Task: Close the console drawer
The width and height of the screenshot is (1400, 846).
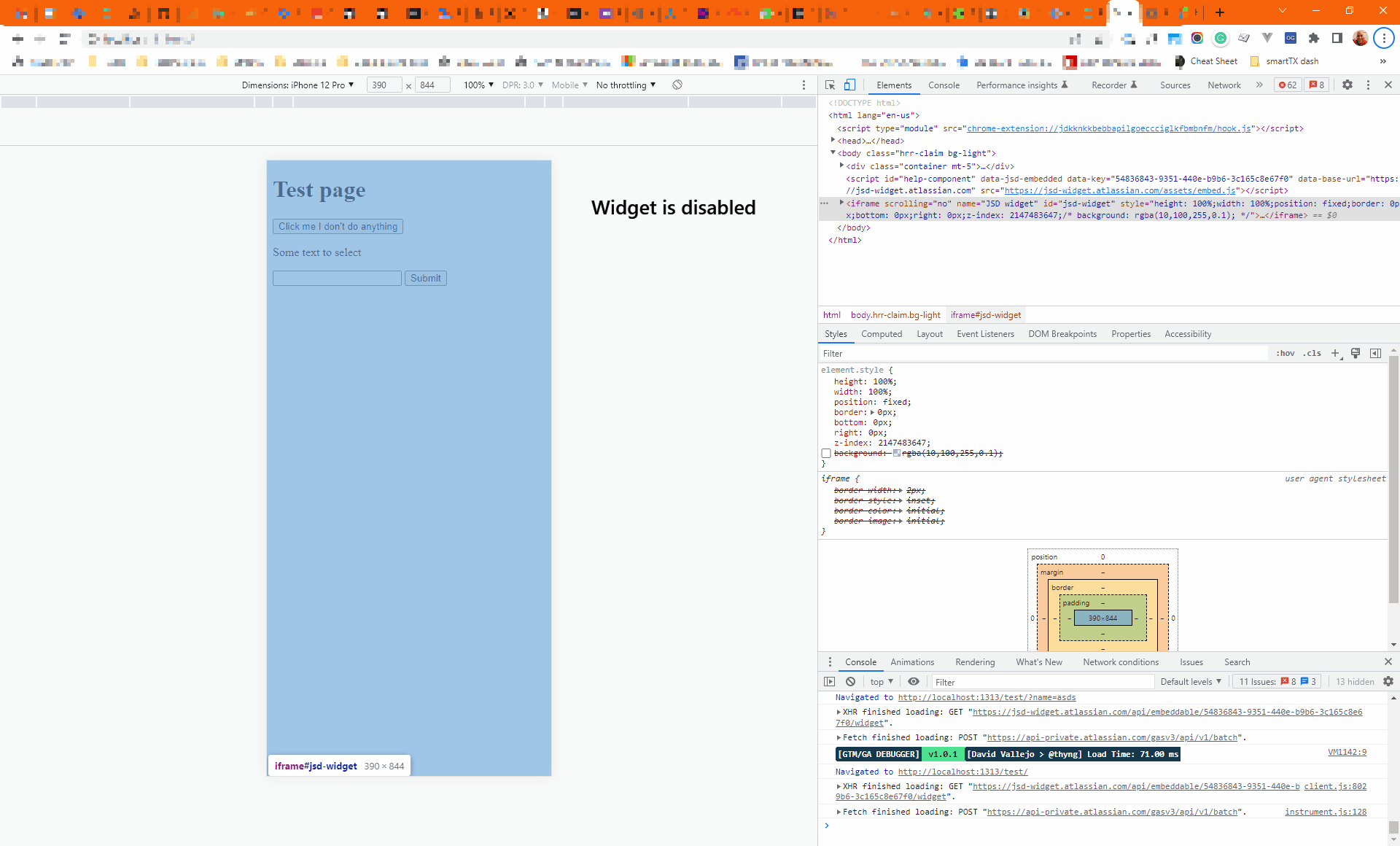Action: coord(1388,662)
